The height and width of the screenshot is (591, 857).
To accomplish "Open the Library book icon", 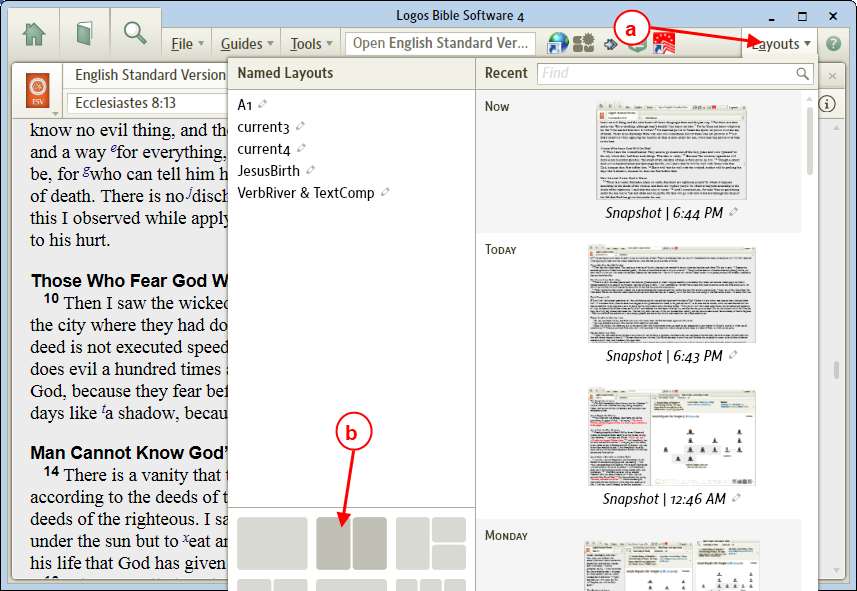I will pyautogui.click(x=85, y=34).
